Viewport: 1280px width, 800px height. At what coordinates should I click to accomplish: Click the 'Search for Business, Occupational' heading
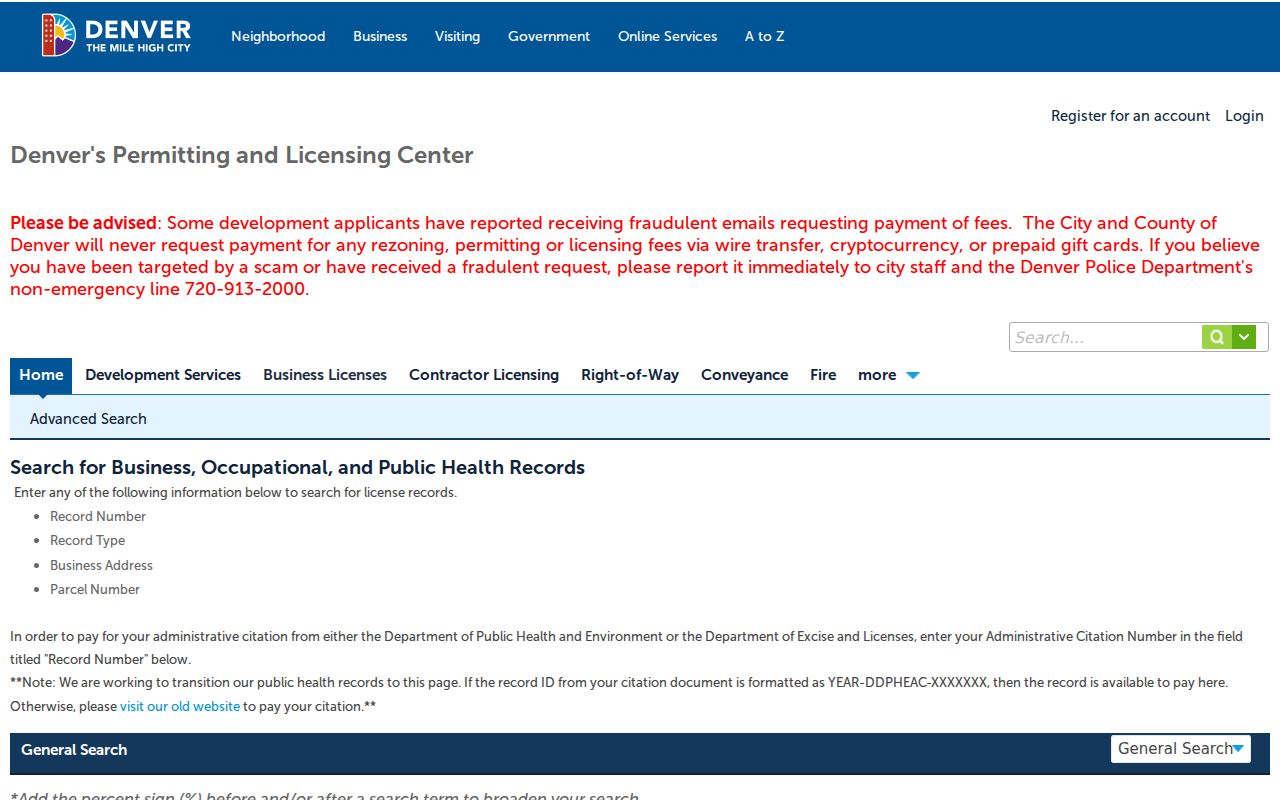[297, 467]
